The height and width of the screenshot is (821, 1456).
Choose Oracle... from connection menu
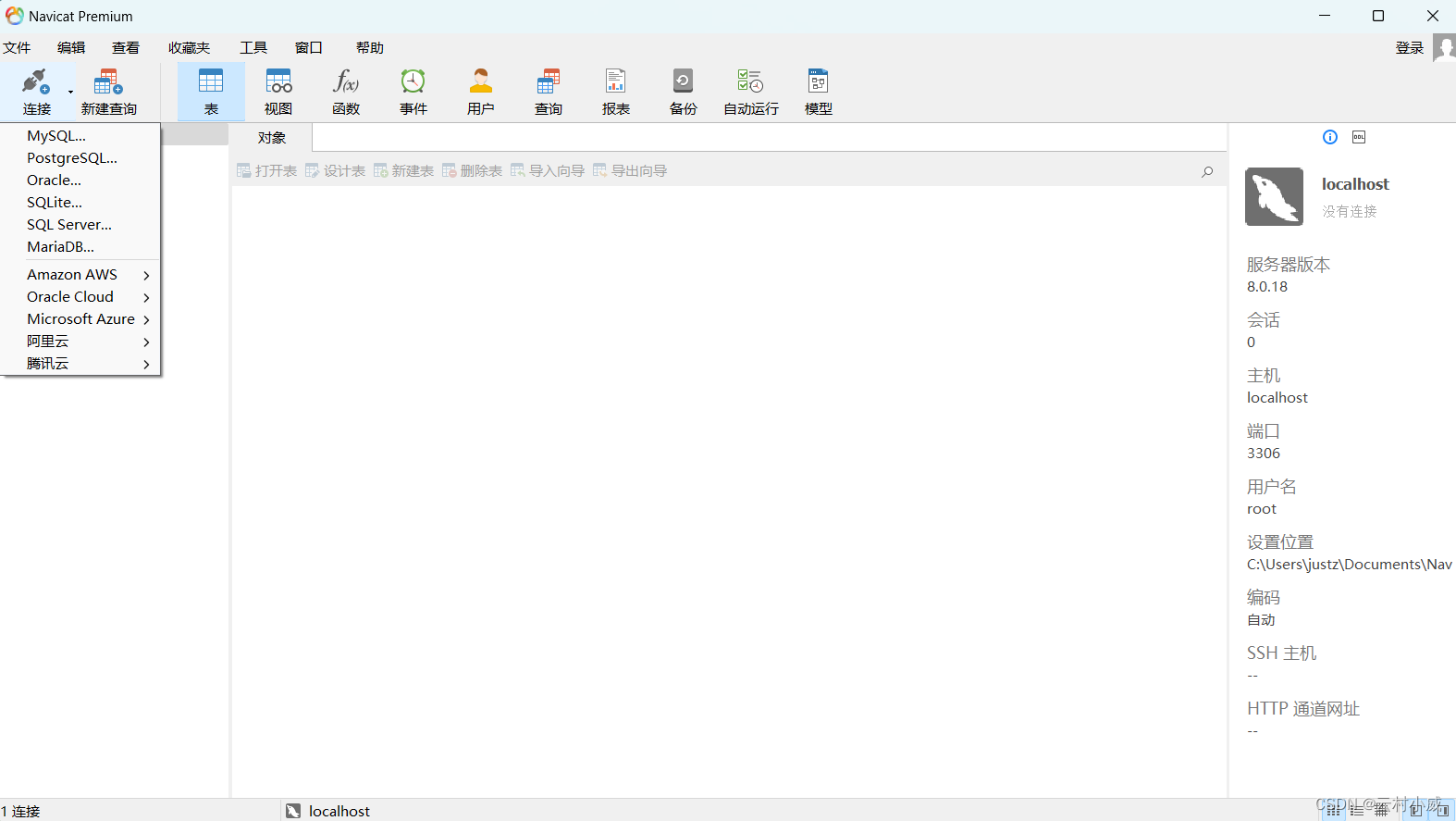80,180
